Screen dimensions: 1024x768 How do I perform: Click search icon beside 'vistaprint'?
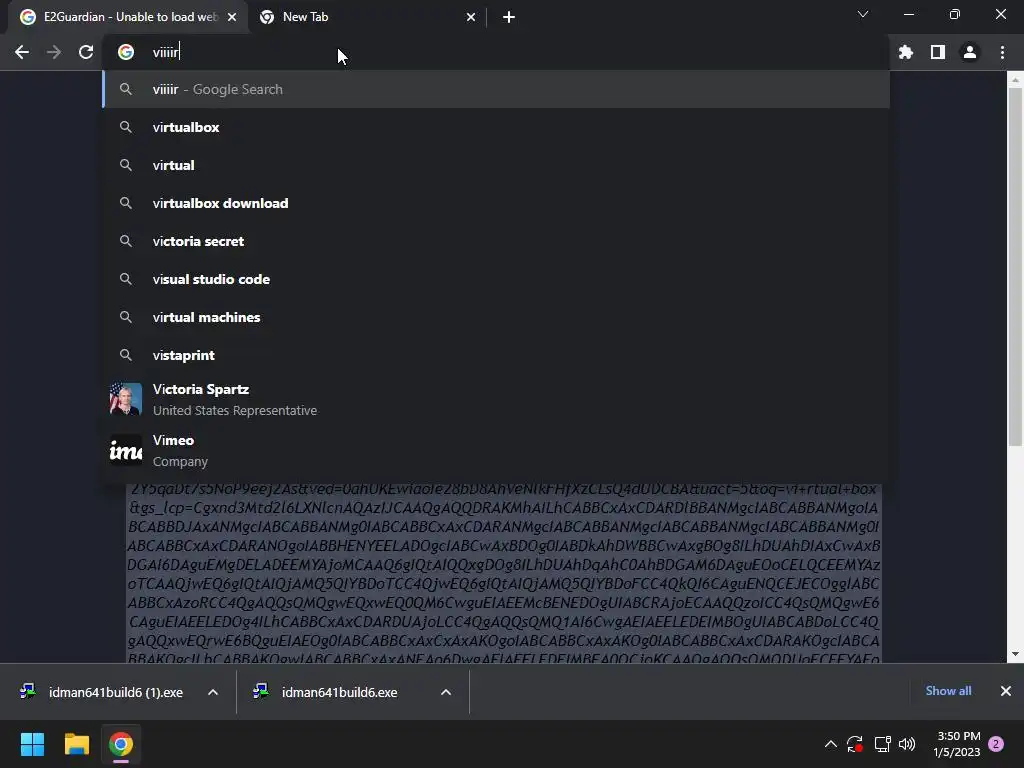point(126,355)
